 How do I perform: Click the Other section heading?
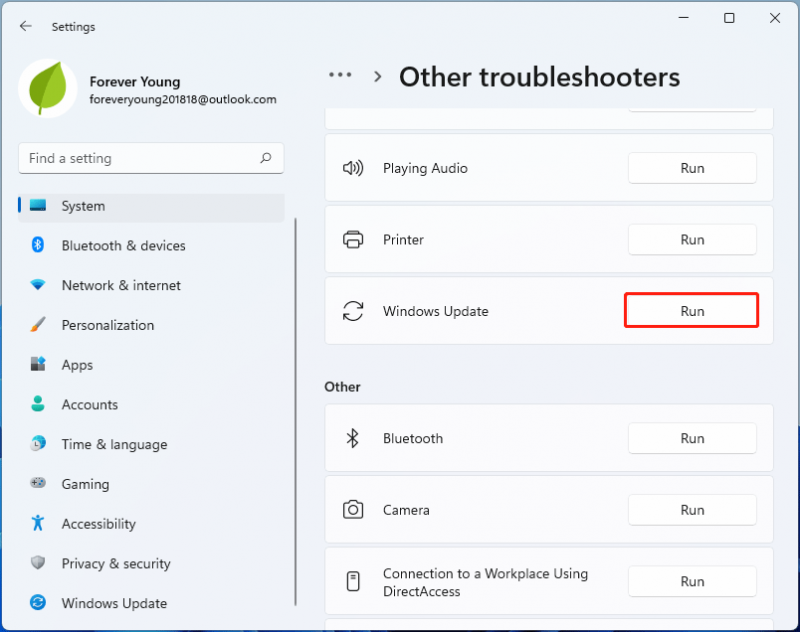tap(342, 387)
